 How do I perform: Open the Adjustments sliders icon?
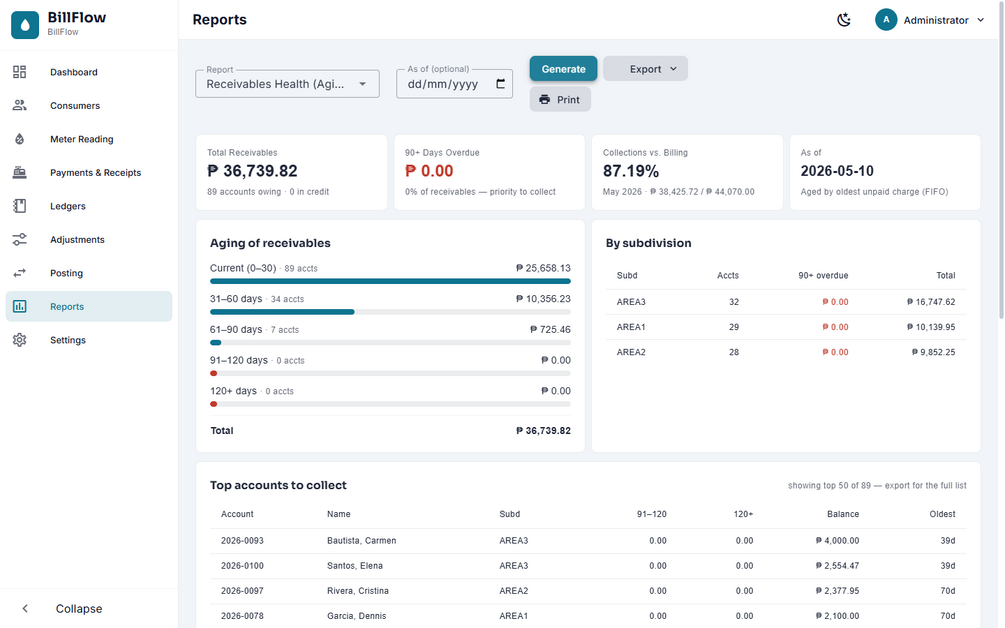20,240
